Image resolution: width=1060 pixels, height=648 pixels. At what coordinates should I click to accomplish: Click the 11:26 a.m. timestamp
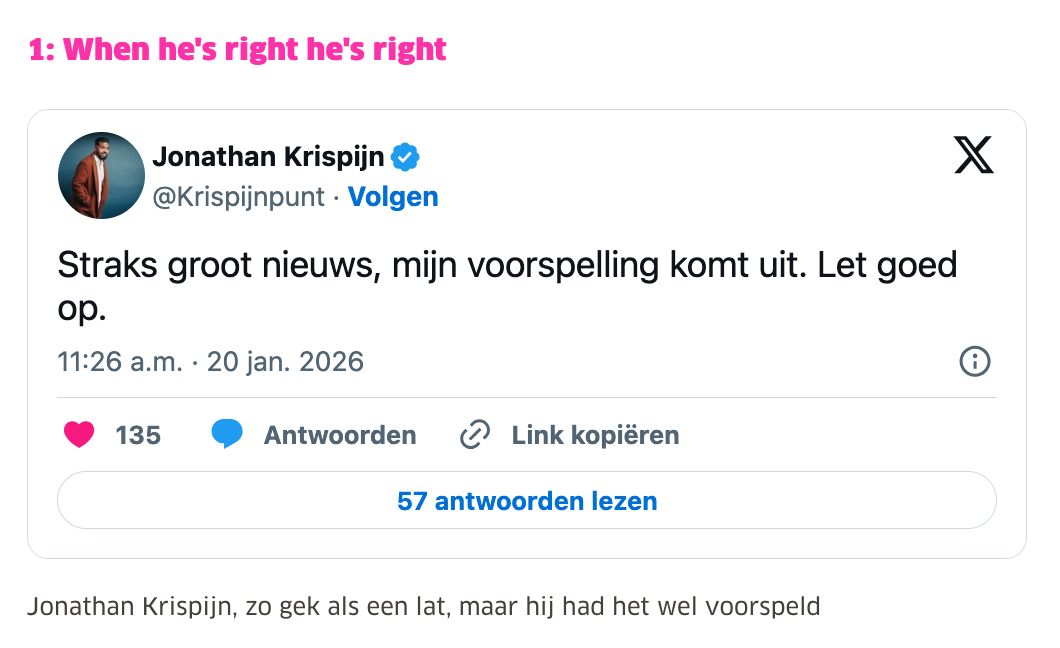(x=120, y=361)
